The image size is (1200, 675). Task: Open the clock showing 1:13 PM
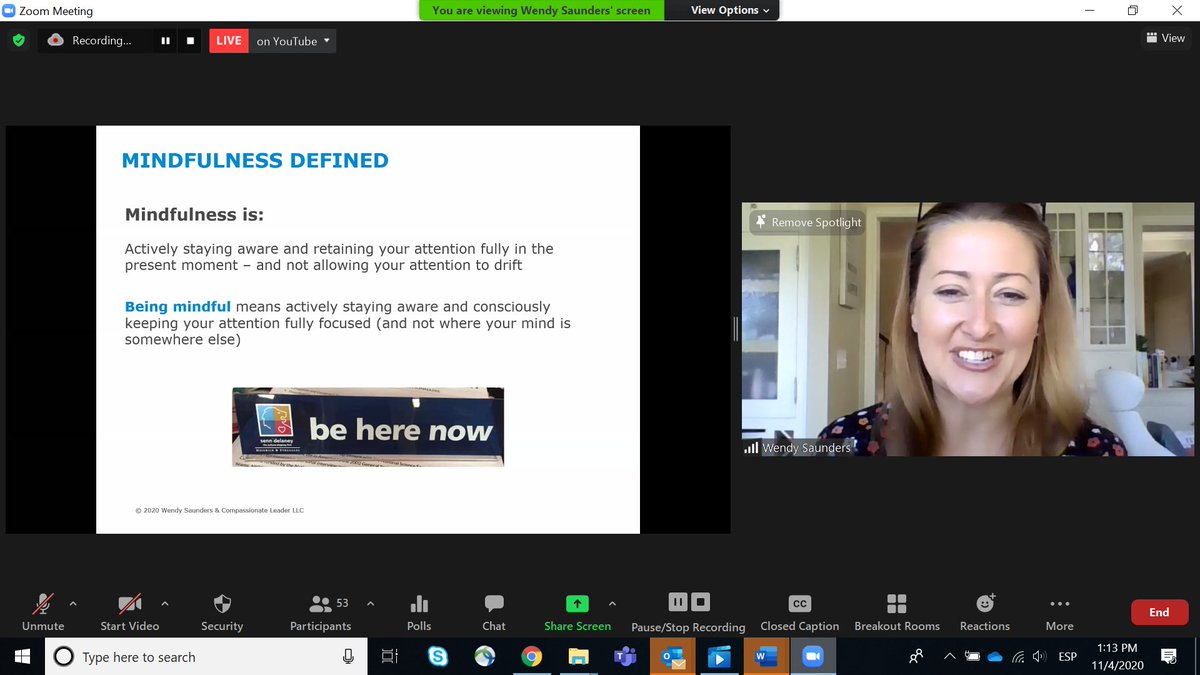[x=1117, y=657]
